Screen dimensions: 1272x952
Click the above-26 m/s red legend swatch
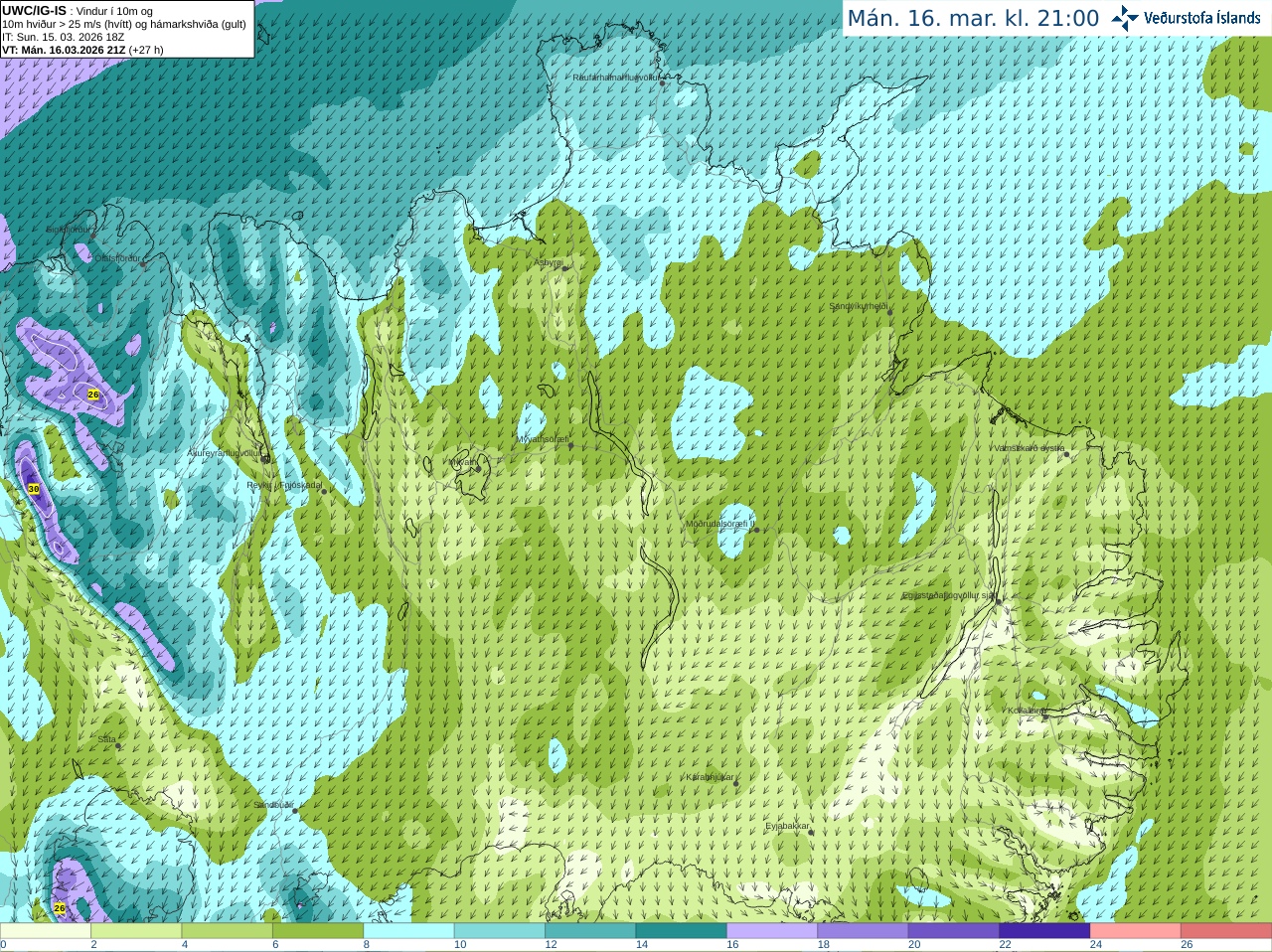(x=1226, y=931)
